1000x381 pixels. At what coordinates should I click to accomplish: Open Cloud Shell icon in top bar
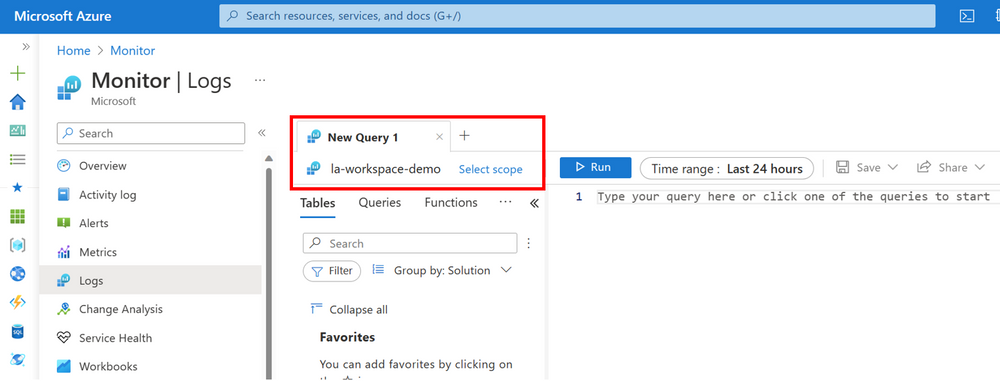[967, 17]
